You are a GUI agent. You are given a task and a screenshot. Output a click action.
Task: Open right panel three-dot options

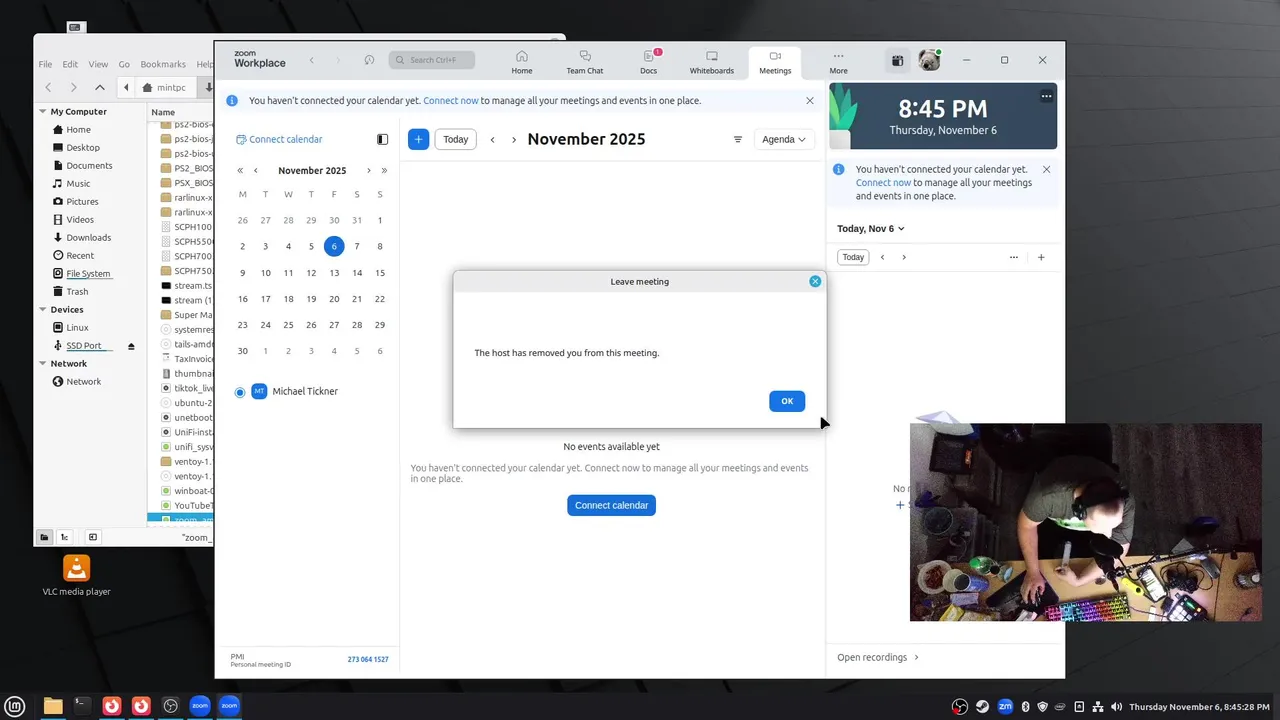1014,257
